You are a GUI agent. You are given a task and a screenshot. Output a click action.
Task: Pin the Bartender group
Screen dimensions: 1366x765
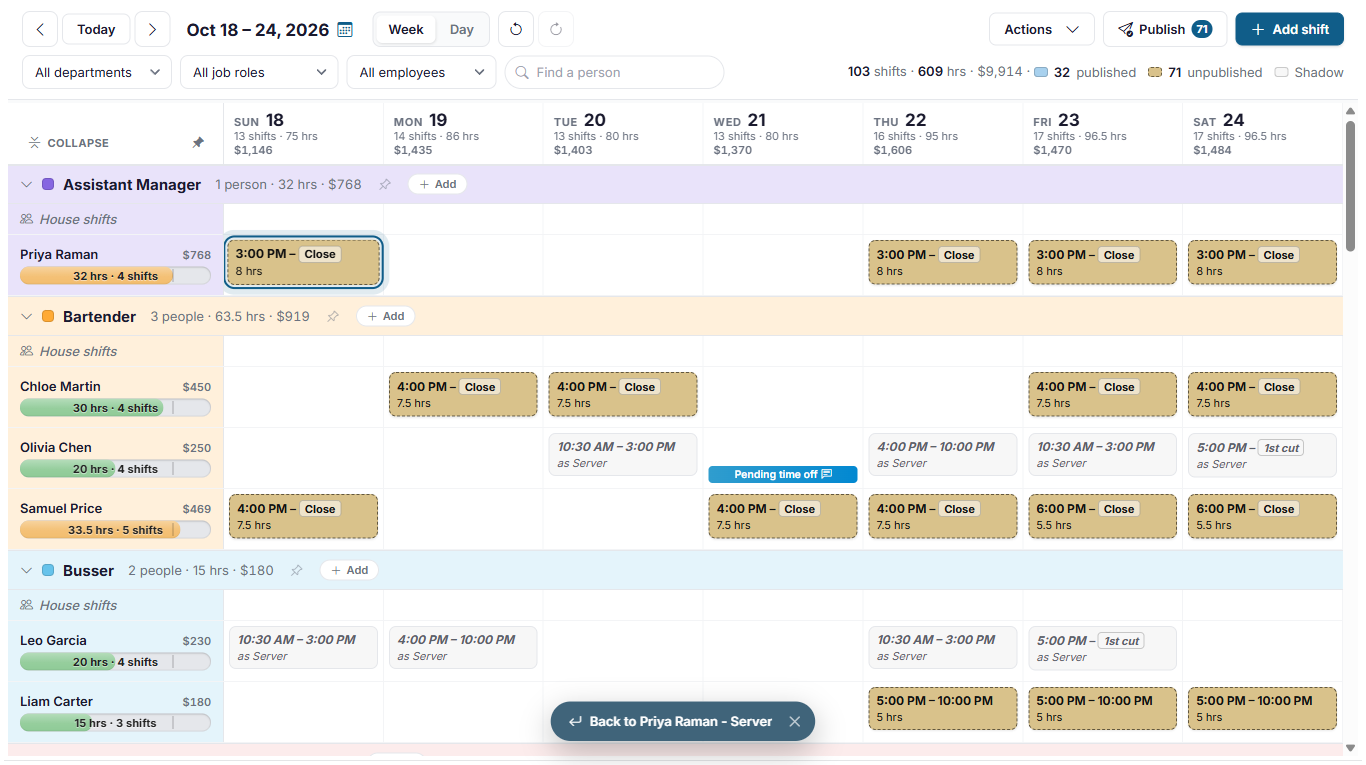333,316
